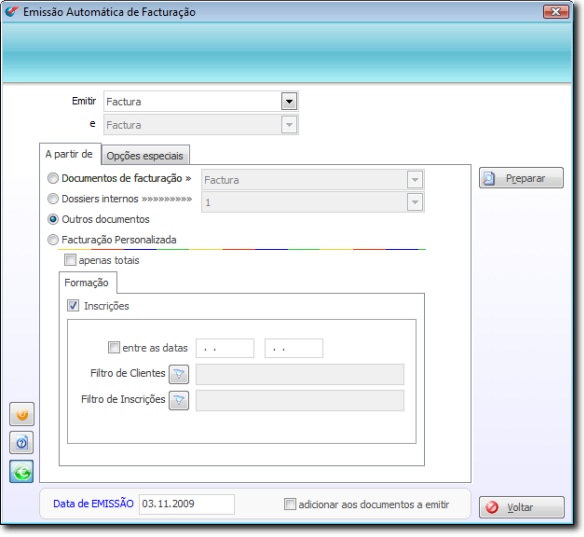The image size is (584, 537).
Task: Expand the Emitir Factura dropdown
Action: [289, 101]
